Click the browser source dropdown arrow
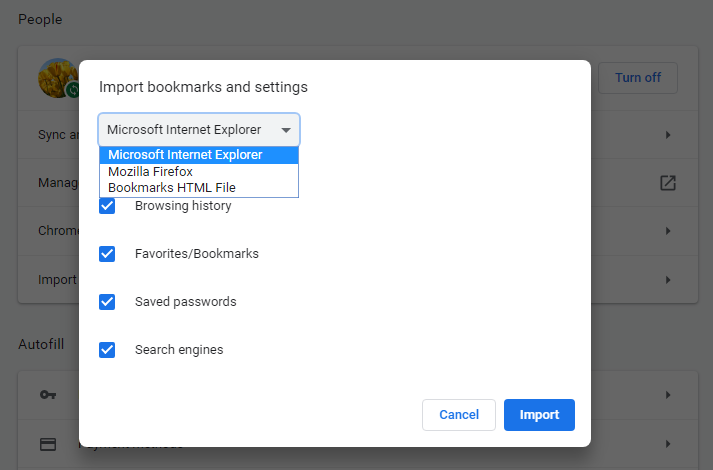 pyautogui.click(x=286, y=130)
